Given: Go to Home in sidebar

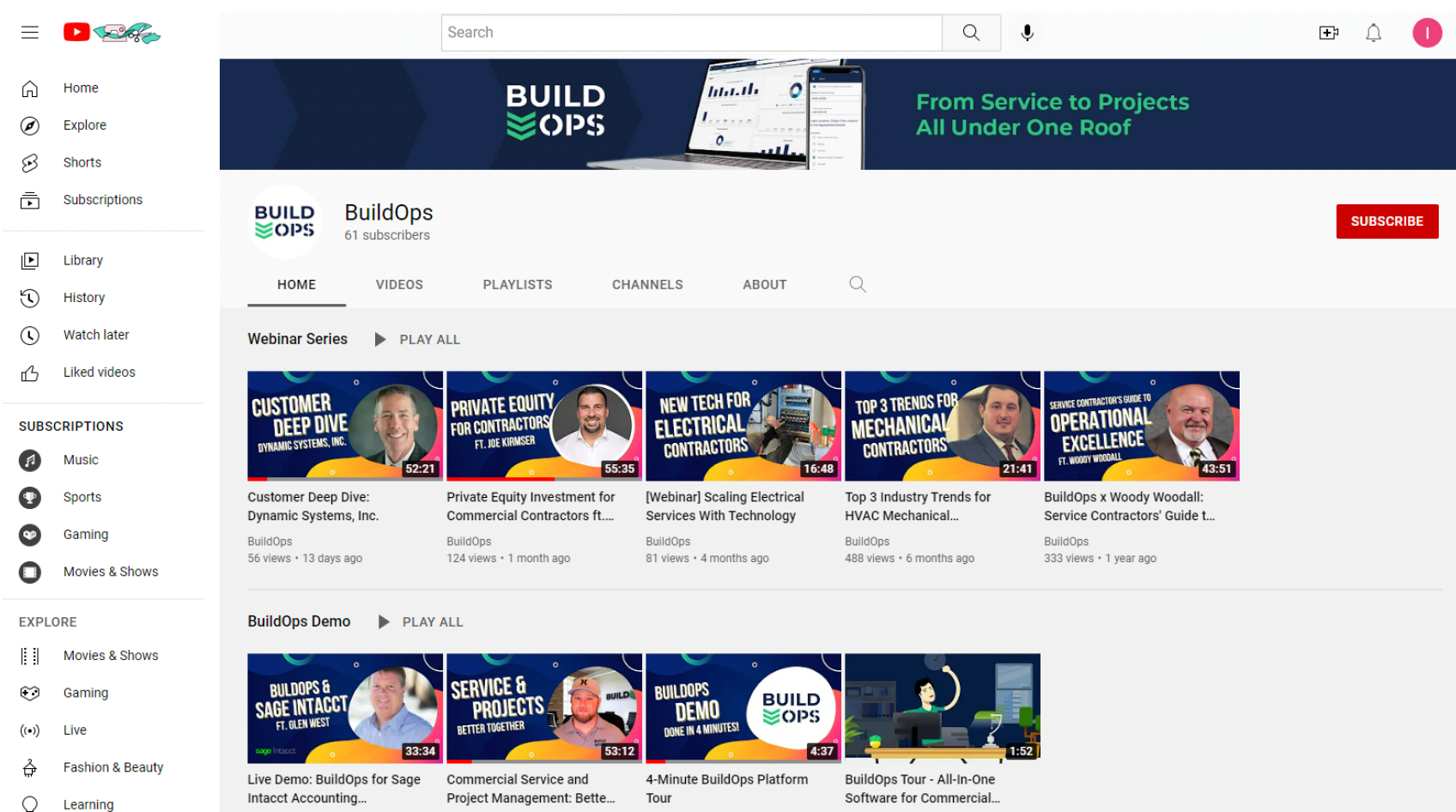Looking at the screenshot, I should pyautogui.click(x=104, y=88).
